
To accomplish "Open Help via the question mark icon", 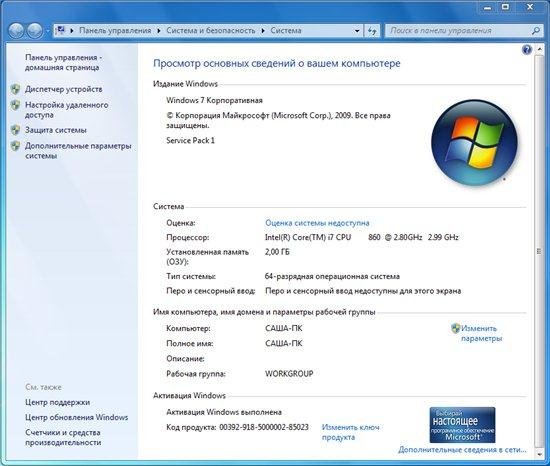I will [527, 50].
